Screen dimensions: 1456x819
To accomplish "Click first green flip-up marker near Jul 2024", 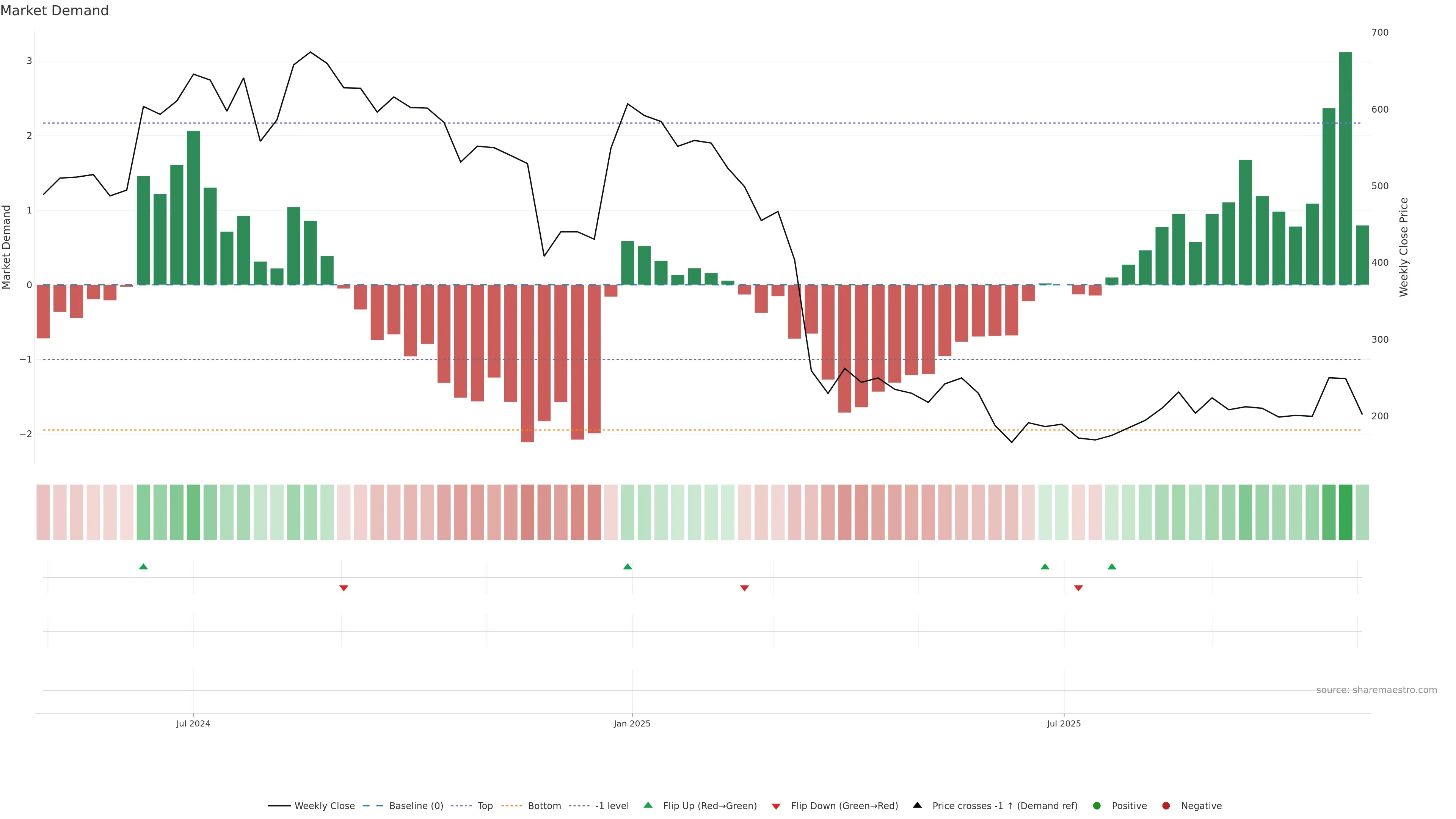I will coord(144,567).
